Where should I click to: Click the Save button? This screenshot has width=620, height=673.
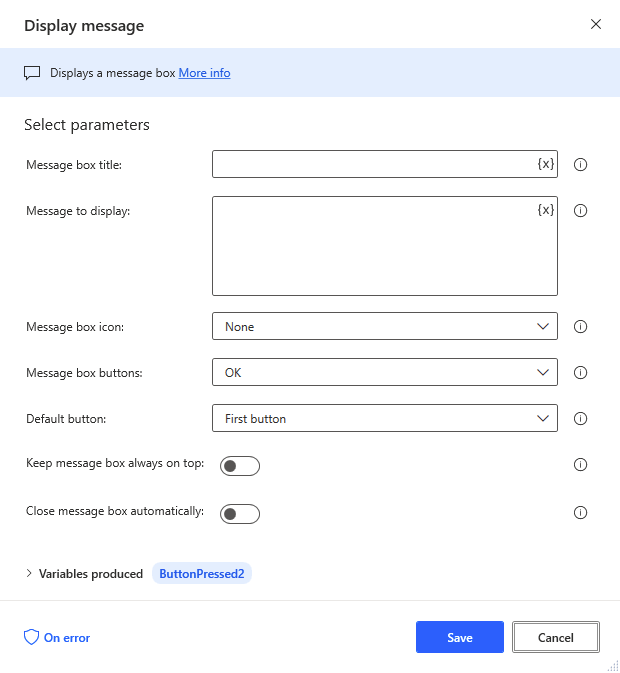click(x=460, y=637)
